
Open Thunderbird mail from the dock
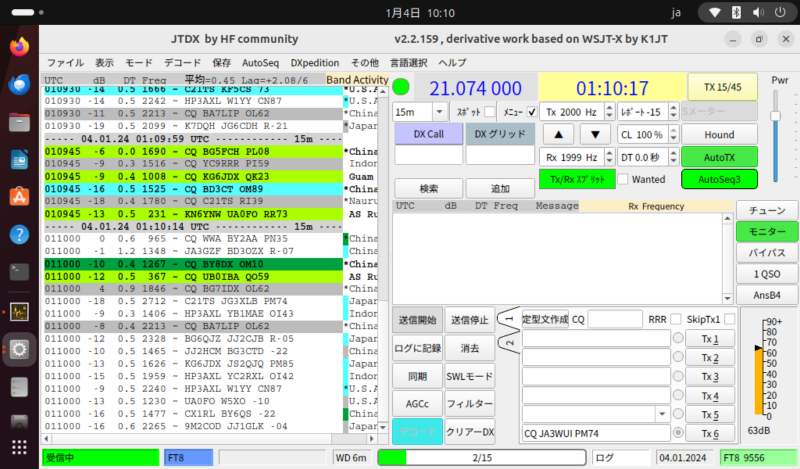tap(19, 85)
